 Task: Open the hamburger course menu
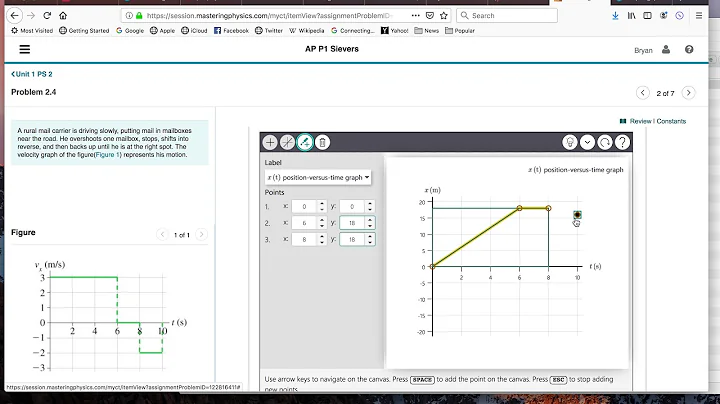click(x=25, y=49)
